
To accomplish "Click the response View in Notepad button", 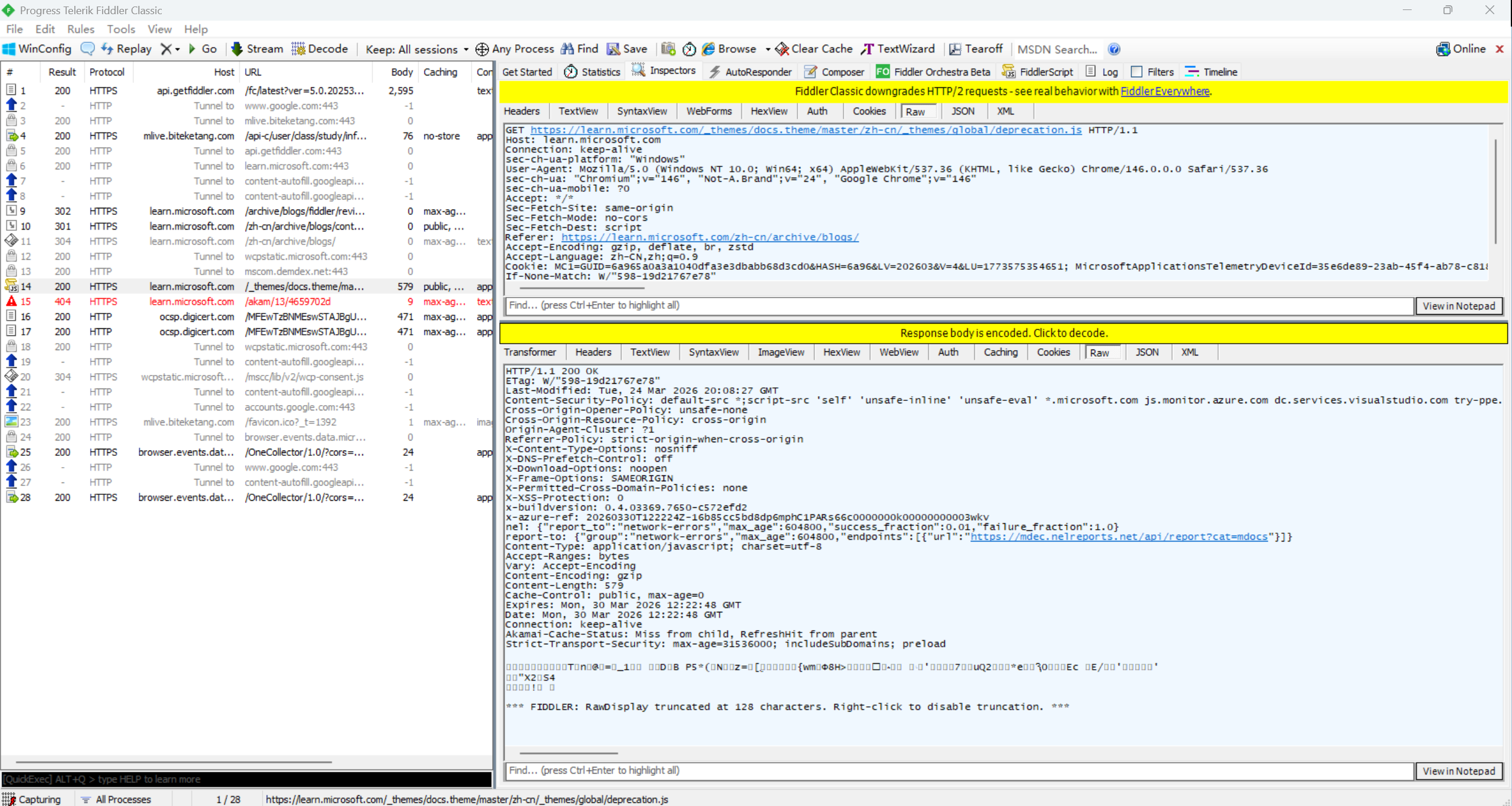I will (1458, 771).
